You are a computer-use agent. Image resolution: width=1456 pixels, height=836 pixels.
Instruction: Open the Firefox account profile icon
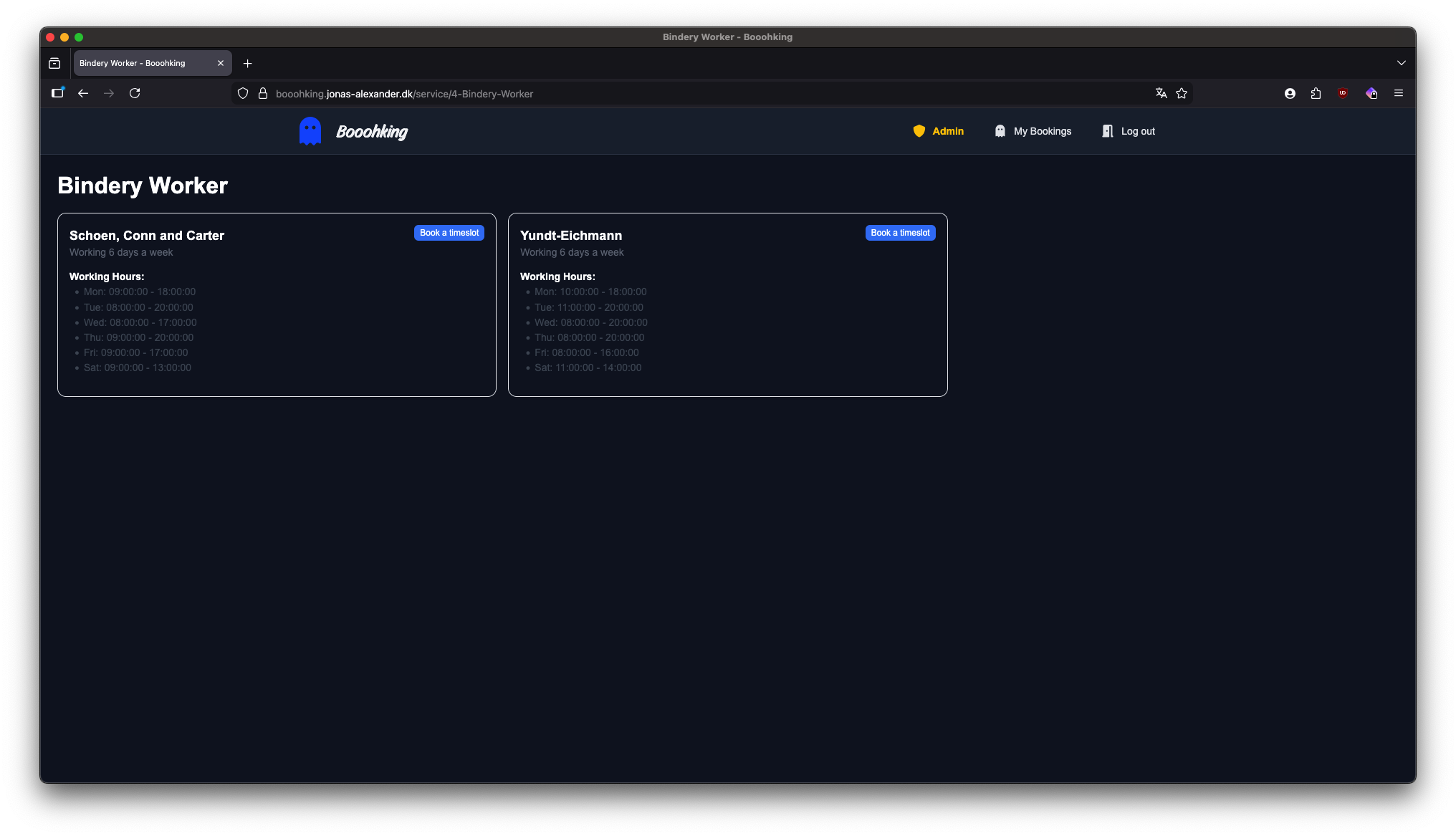[1290, 93]
